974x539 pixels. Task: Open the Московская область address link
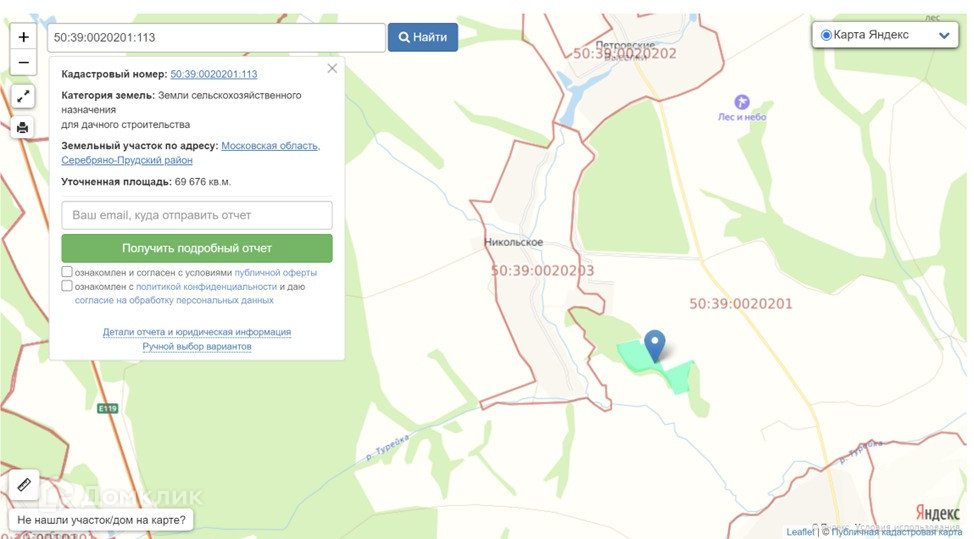tap(271, 146)
